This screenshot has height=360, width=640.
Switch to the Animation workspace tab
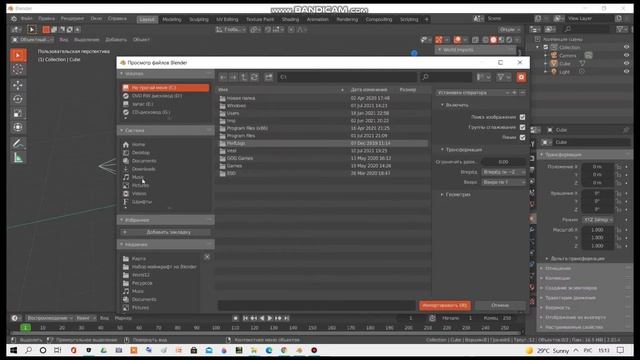[x=318, y=20]
